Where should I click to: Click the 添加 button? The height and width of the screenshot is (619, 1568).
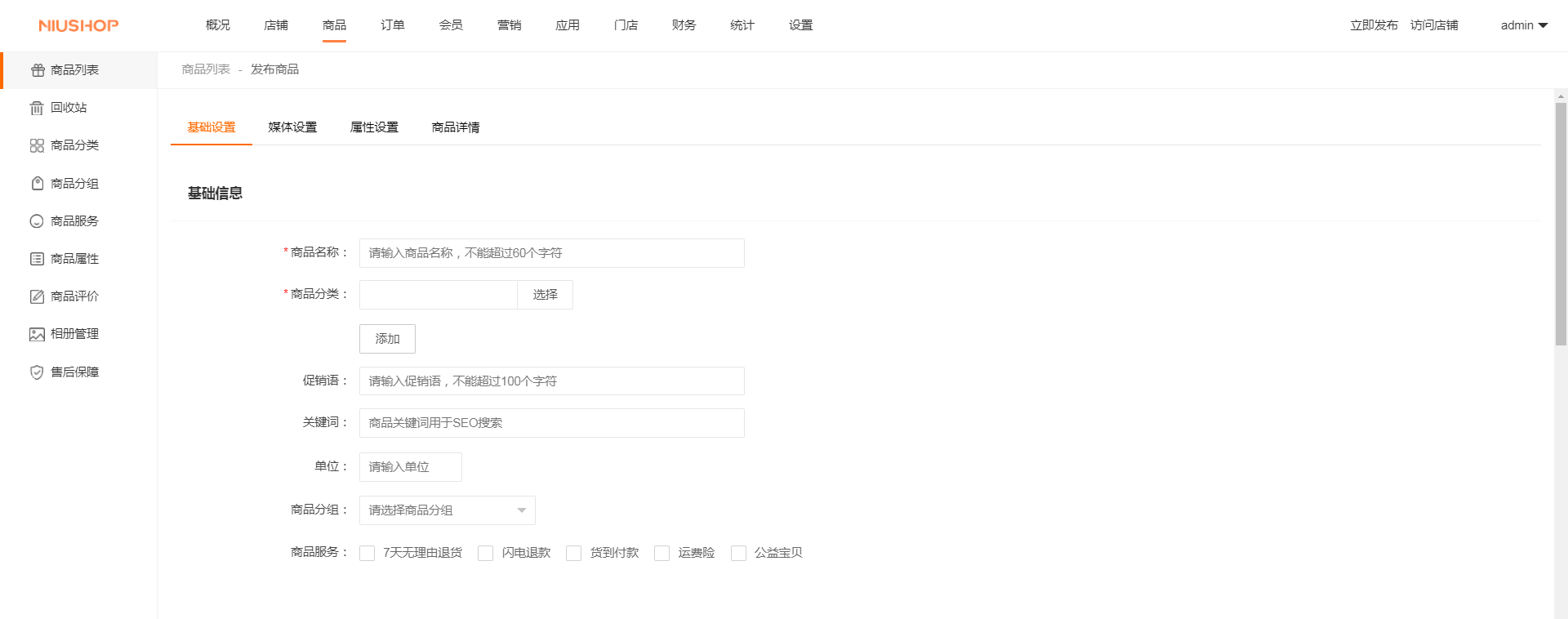pyautogui.click(x=387, y=339)
